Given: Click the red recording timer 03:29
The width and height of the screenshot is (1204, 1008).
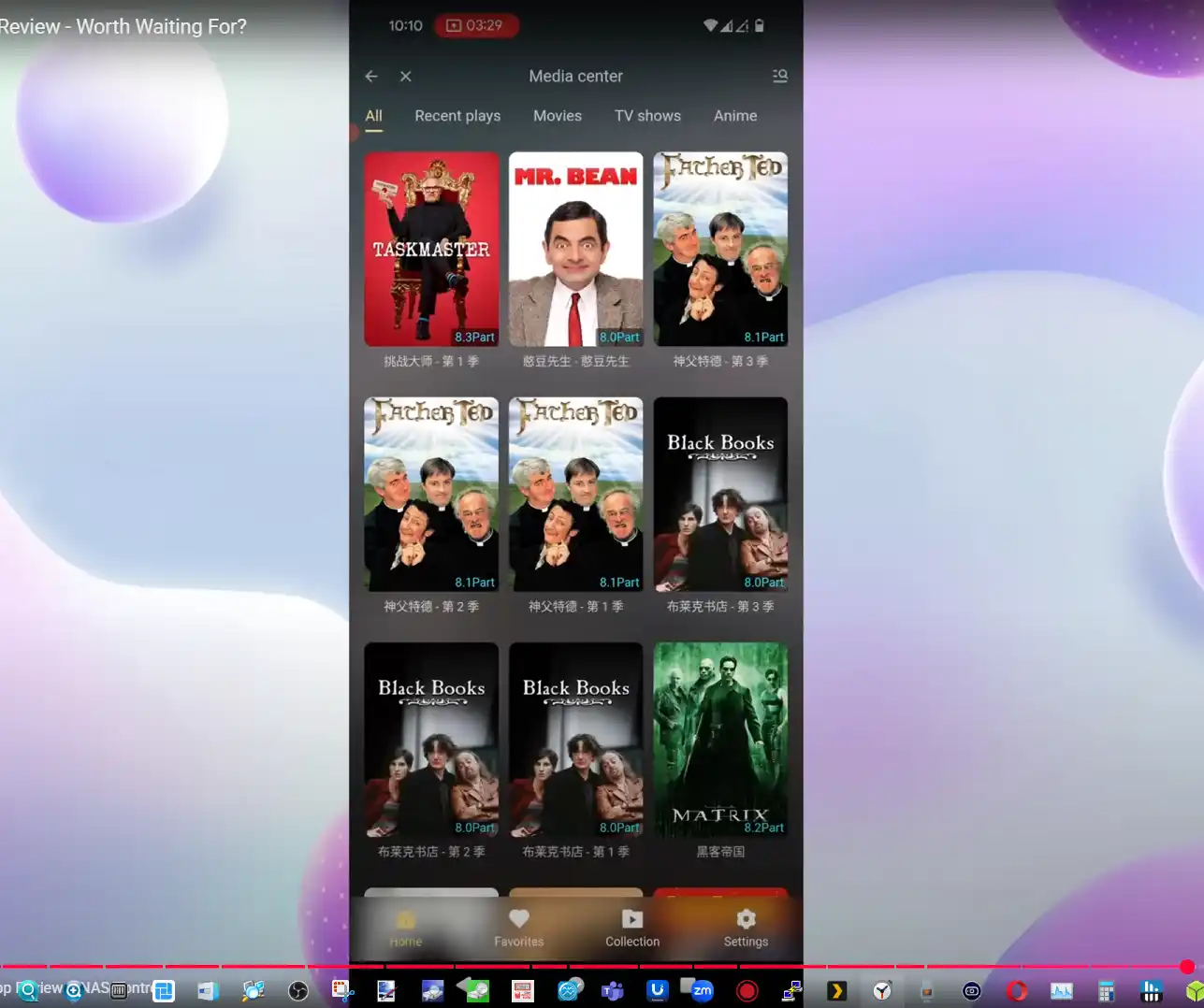Looking at the screenshot, I should [476, 25].
